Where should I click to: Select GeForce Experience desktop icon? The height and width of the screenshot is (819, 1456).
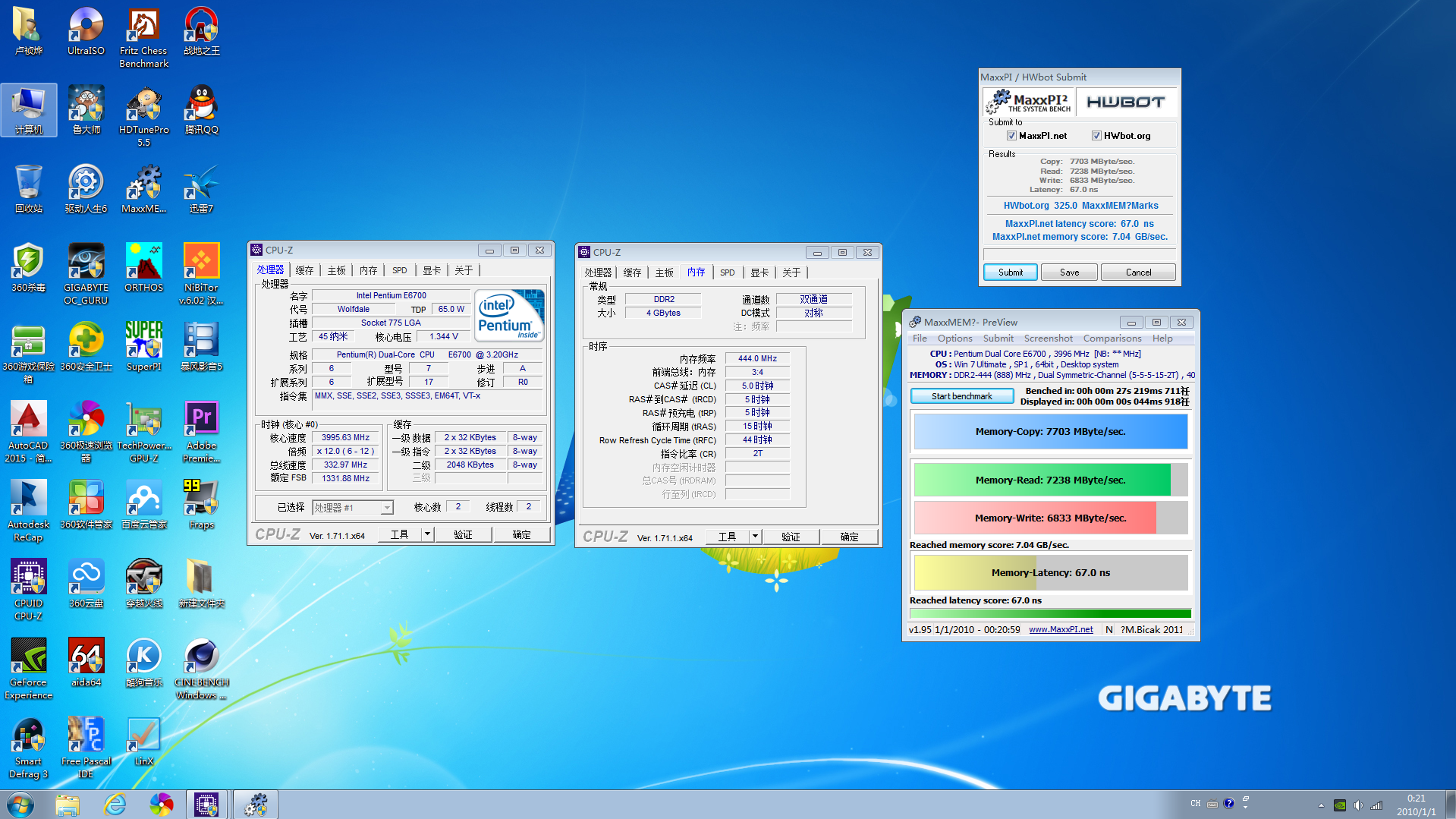tap(28, 669)
